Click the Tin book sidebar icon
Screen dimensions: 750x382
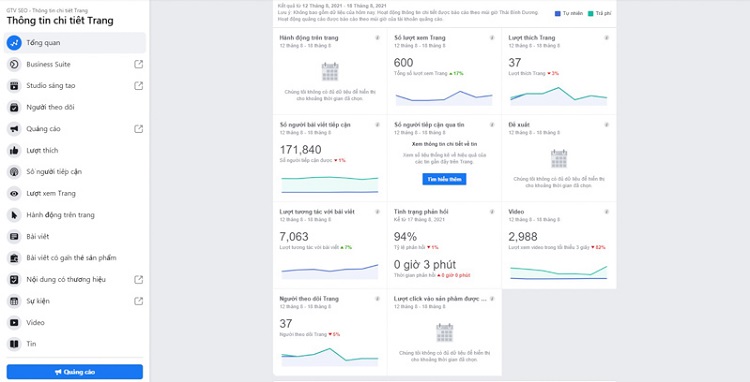[x=14, y=344]
